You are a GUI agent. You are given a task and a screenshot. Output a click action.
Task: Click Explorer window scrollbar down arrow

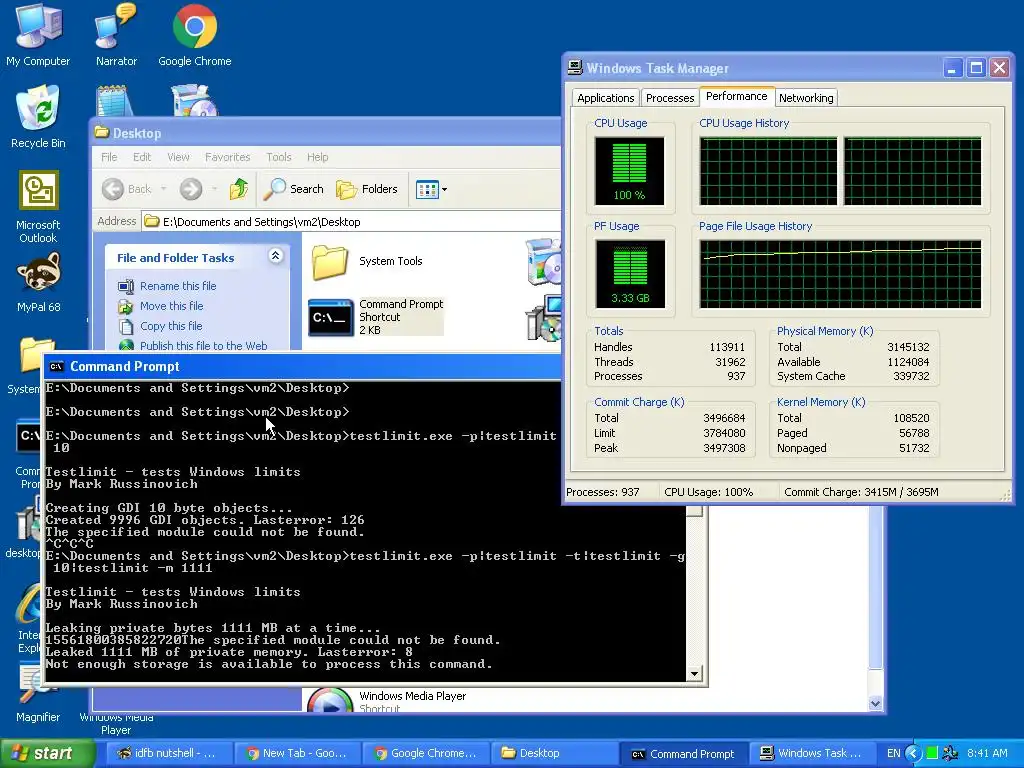pos(875,703)
